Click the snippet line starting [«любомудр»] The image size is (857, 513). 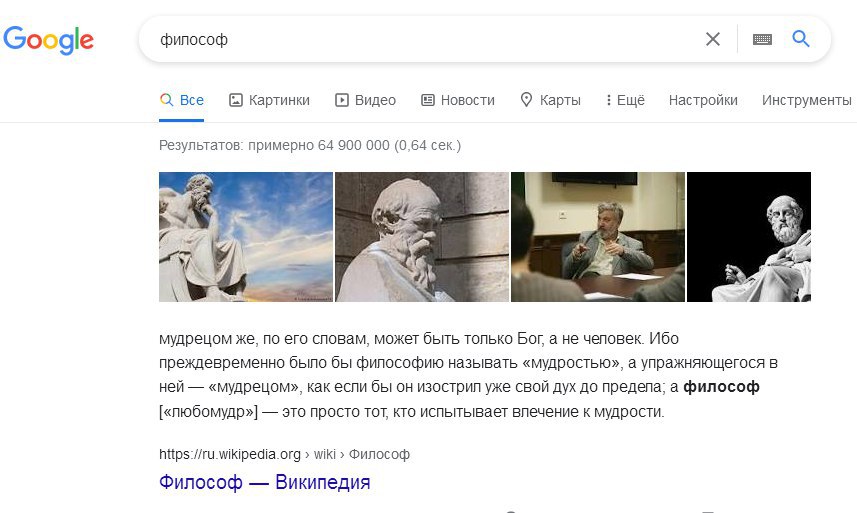(x=412, y=411)
